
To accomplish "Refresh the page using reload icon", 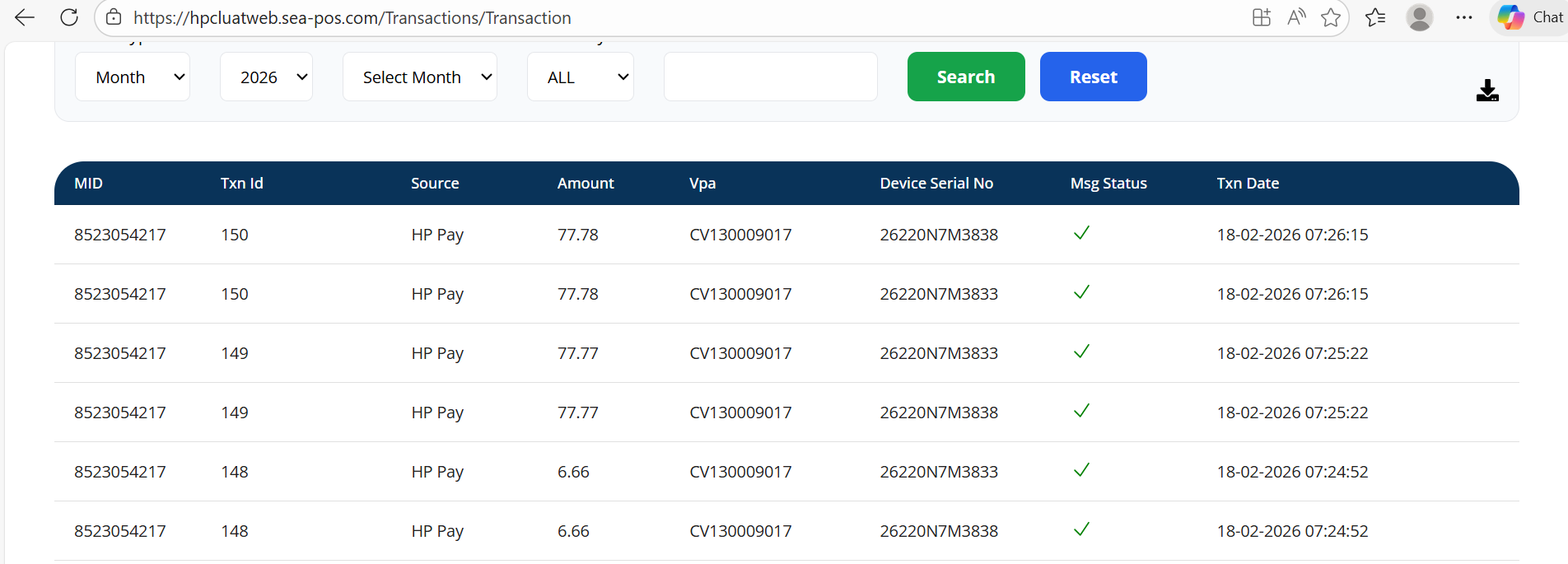I will click(70, 17).
